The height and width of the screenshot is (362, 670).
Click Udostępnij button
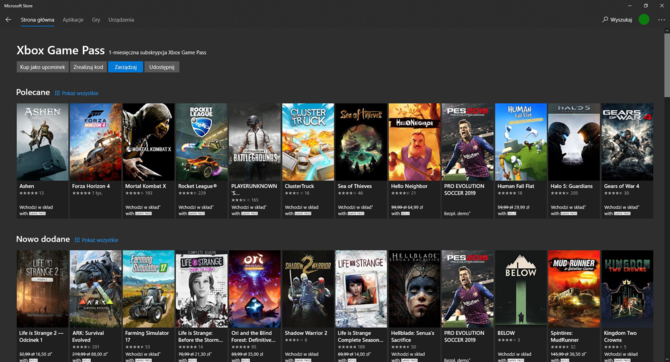point(162,67)
